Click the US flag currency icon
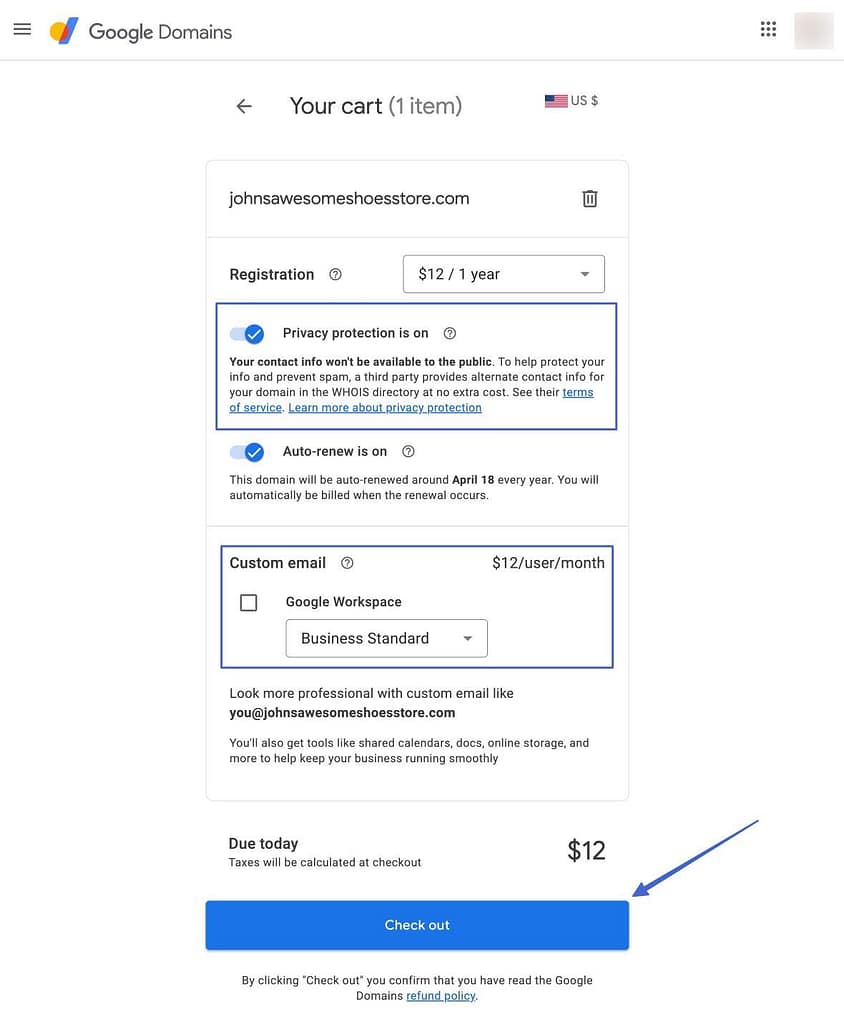Screen dimensions: 844x1024 (x=556, y=100)
